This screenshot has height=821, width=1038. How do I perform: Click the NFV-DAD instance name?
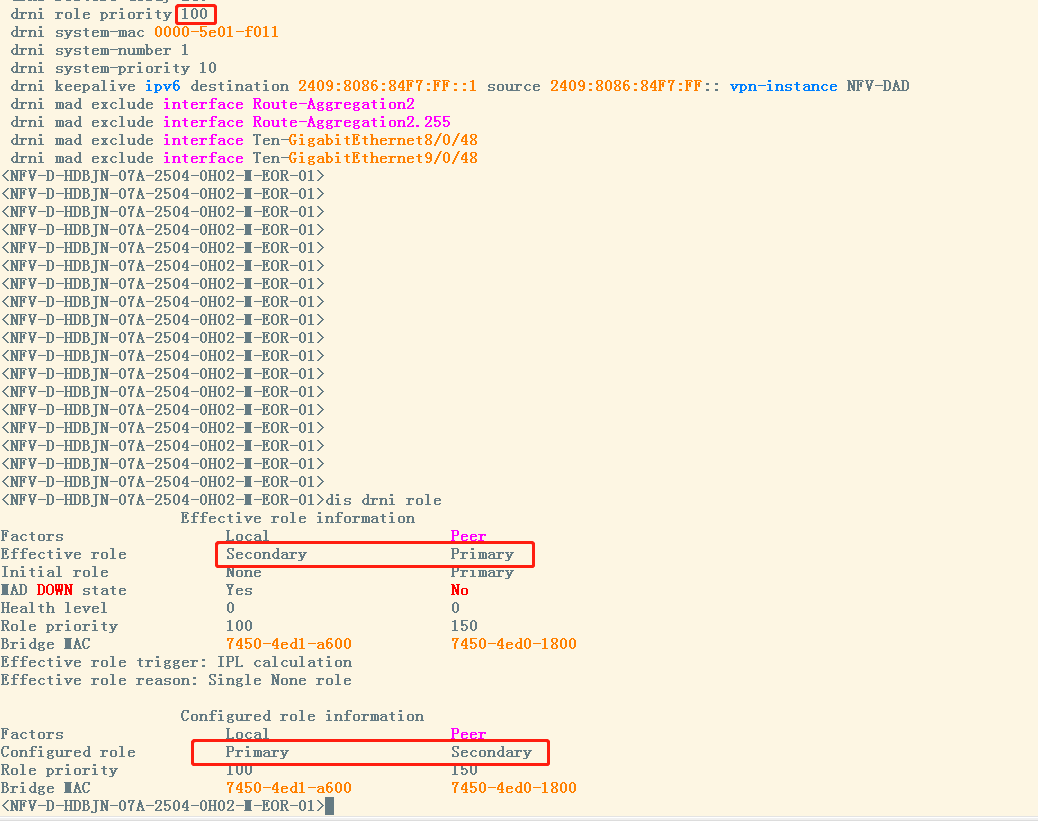(878, 86)
